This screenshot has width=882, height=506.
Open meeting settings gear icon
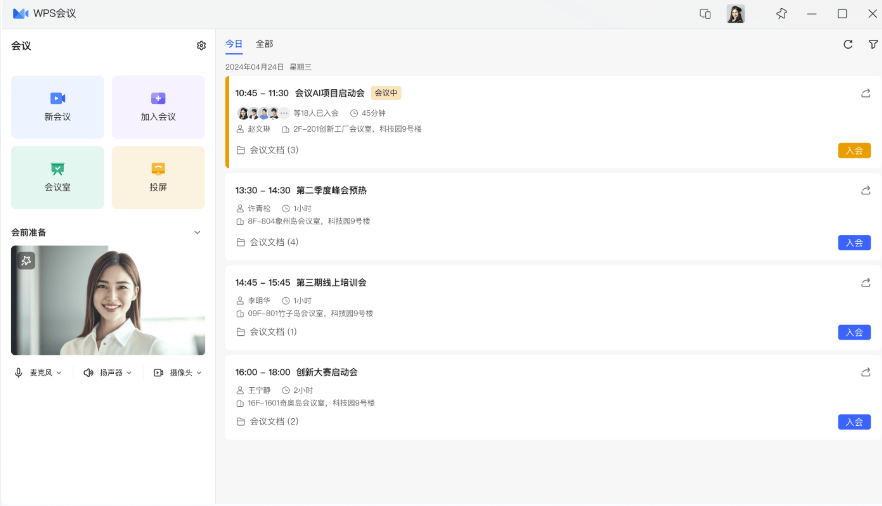click(x=201, y=46)
